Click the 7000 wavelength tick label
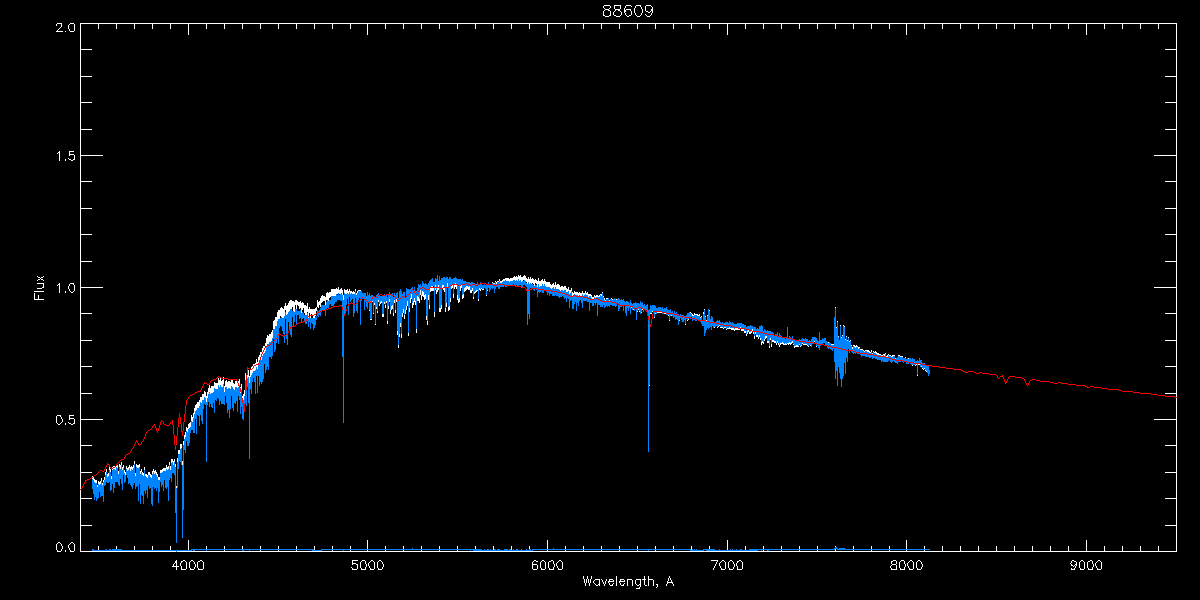 coord(727,564)
